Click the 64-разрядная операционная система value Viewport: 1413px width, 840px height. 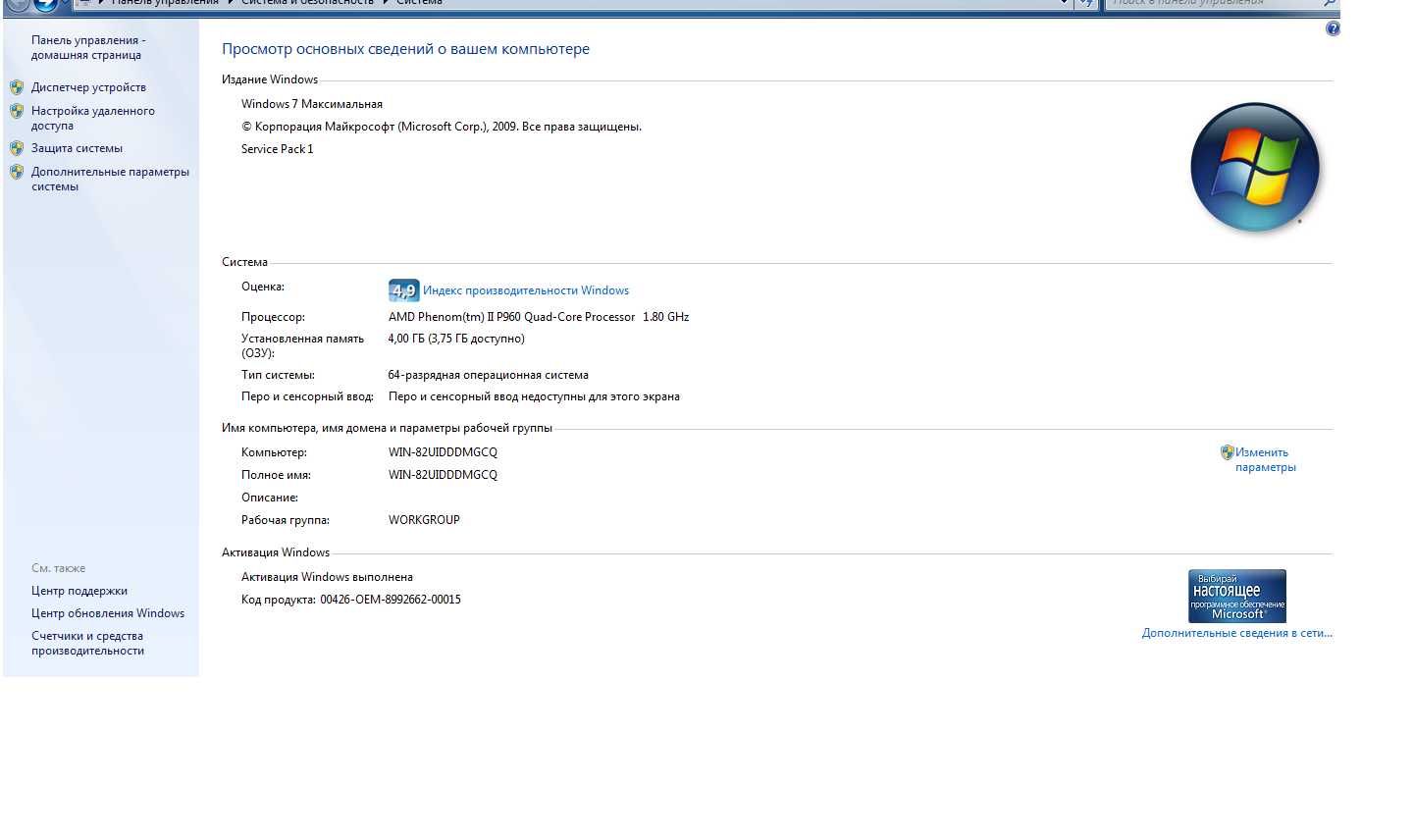click(489, 375)
